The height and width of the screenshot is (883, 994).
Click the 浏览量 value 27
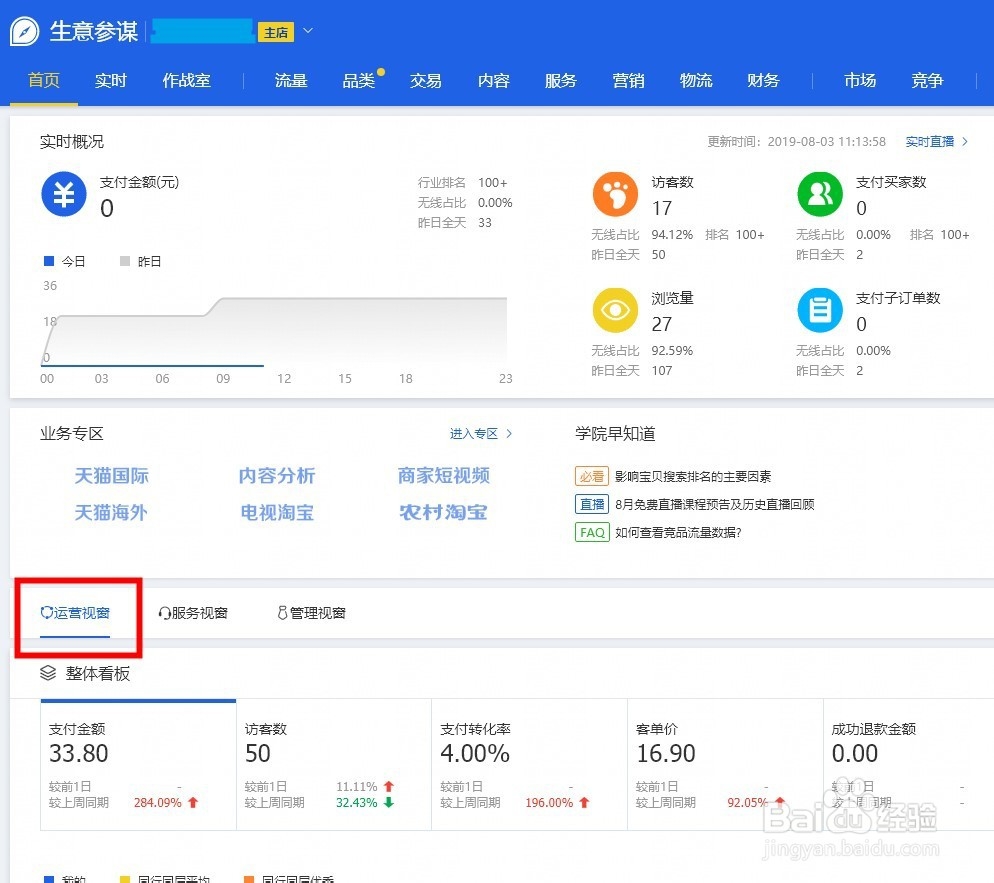(x=662, y=324)
